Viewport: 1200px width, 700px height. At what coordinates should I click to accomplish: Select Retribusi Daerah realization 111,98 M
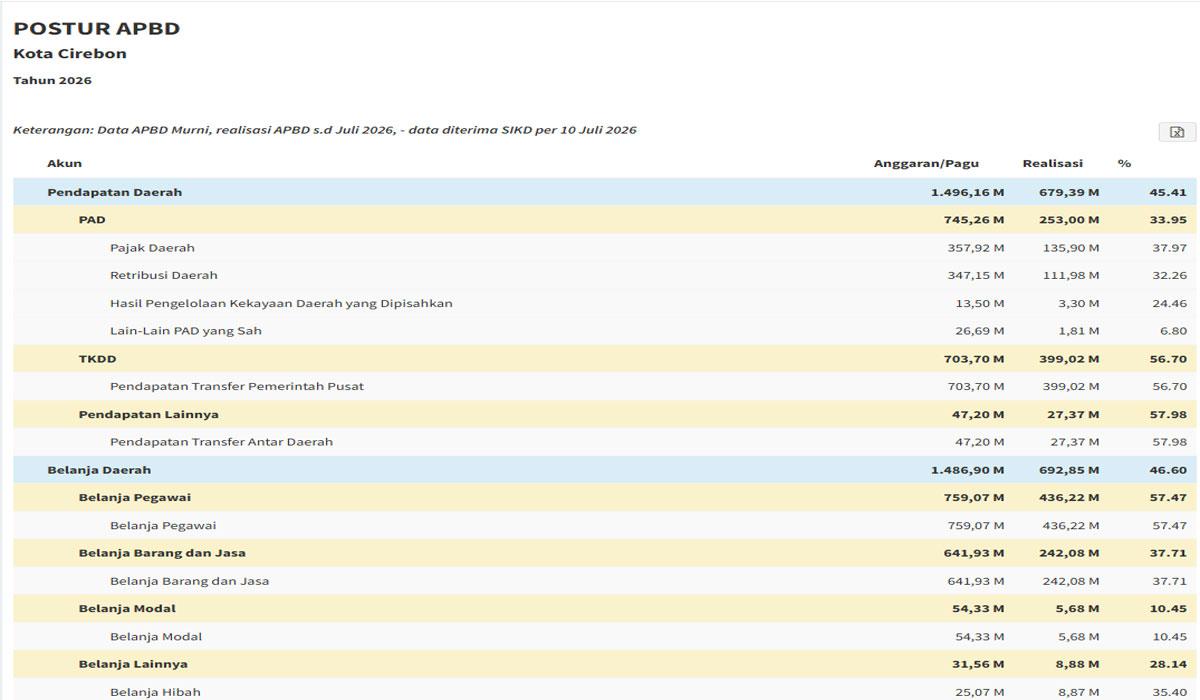(1071, 275)
